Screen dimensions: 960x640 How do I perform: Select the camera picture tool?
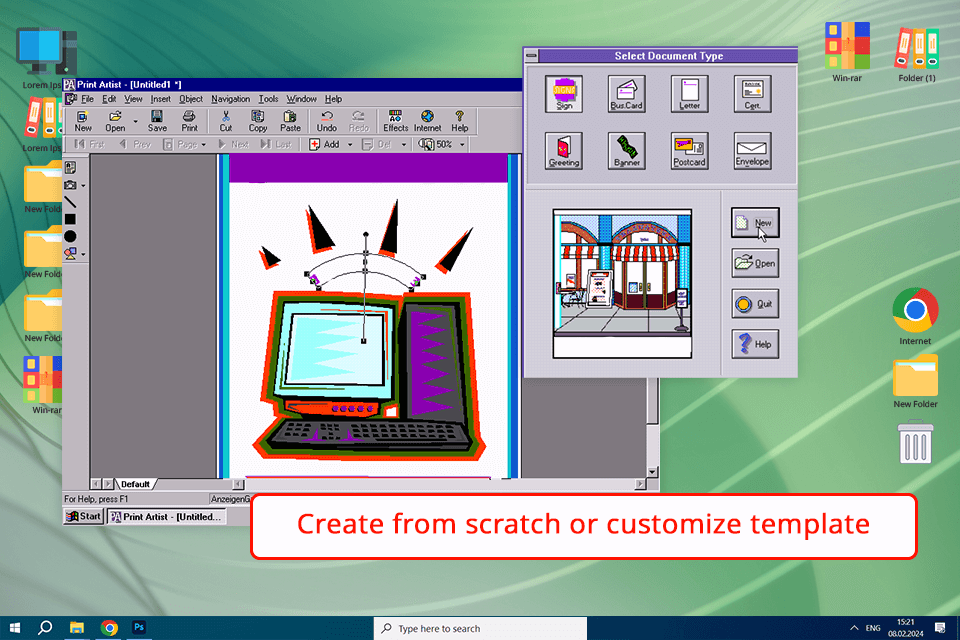pos(70,185)
